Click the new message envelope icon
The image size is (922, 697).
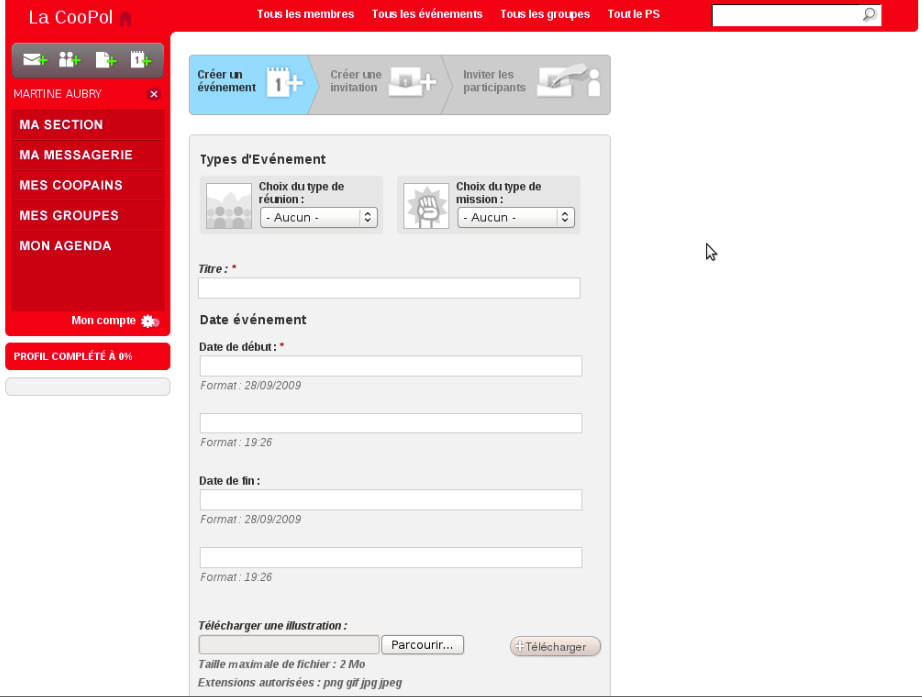click(35, 60)
